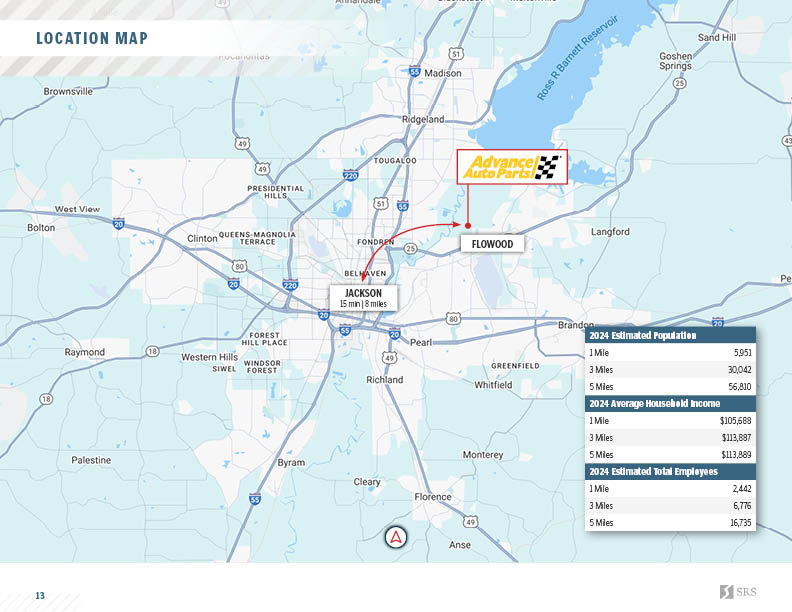
Task: Click the Brownsville label
Action: coord(68,91)
